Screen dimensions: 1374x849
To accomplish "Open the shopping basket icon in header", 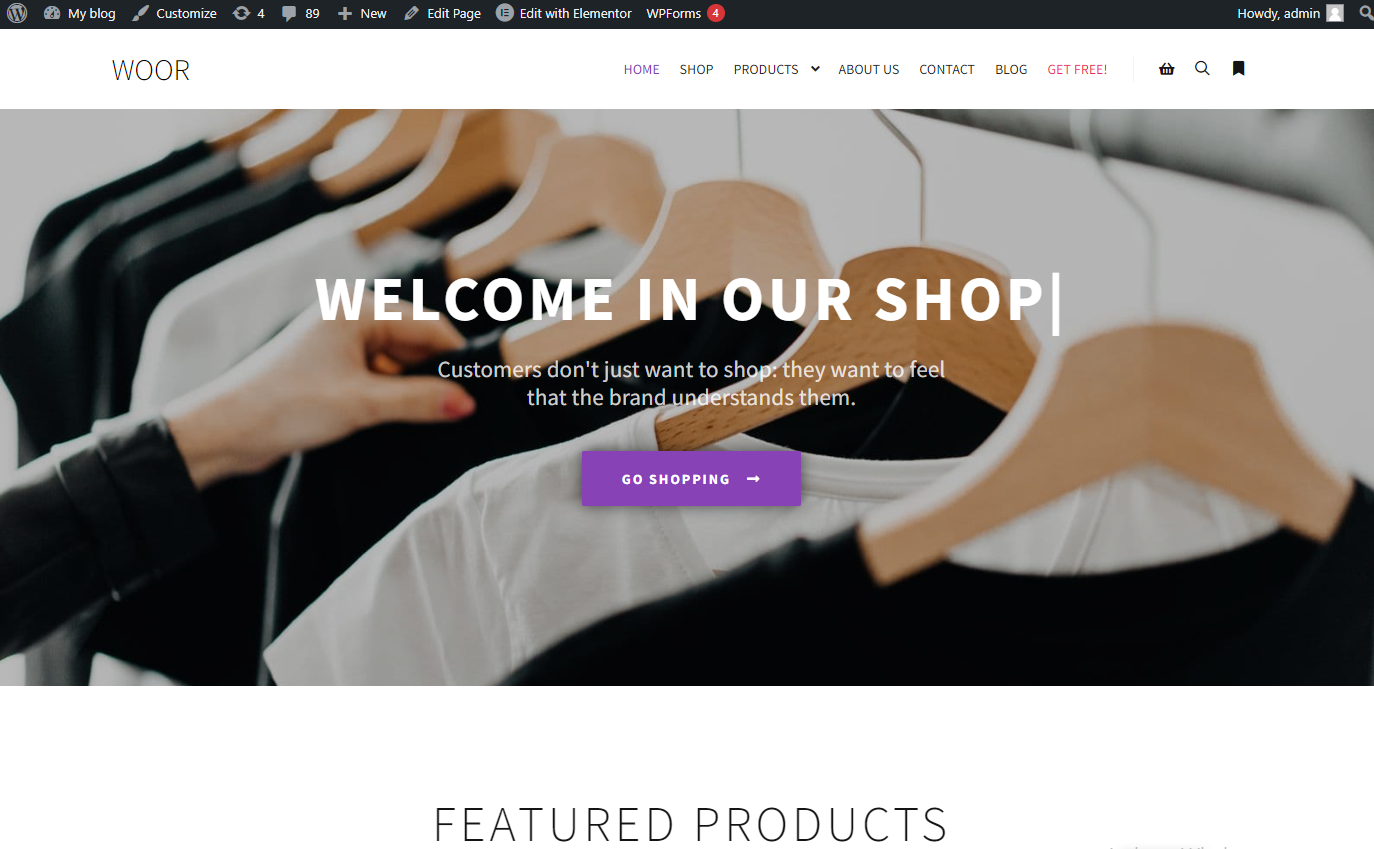I will tap(1166, 69).
